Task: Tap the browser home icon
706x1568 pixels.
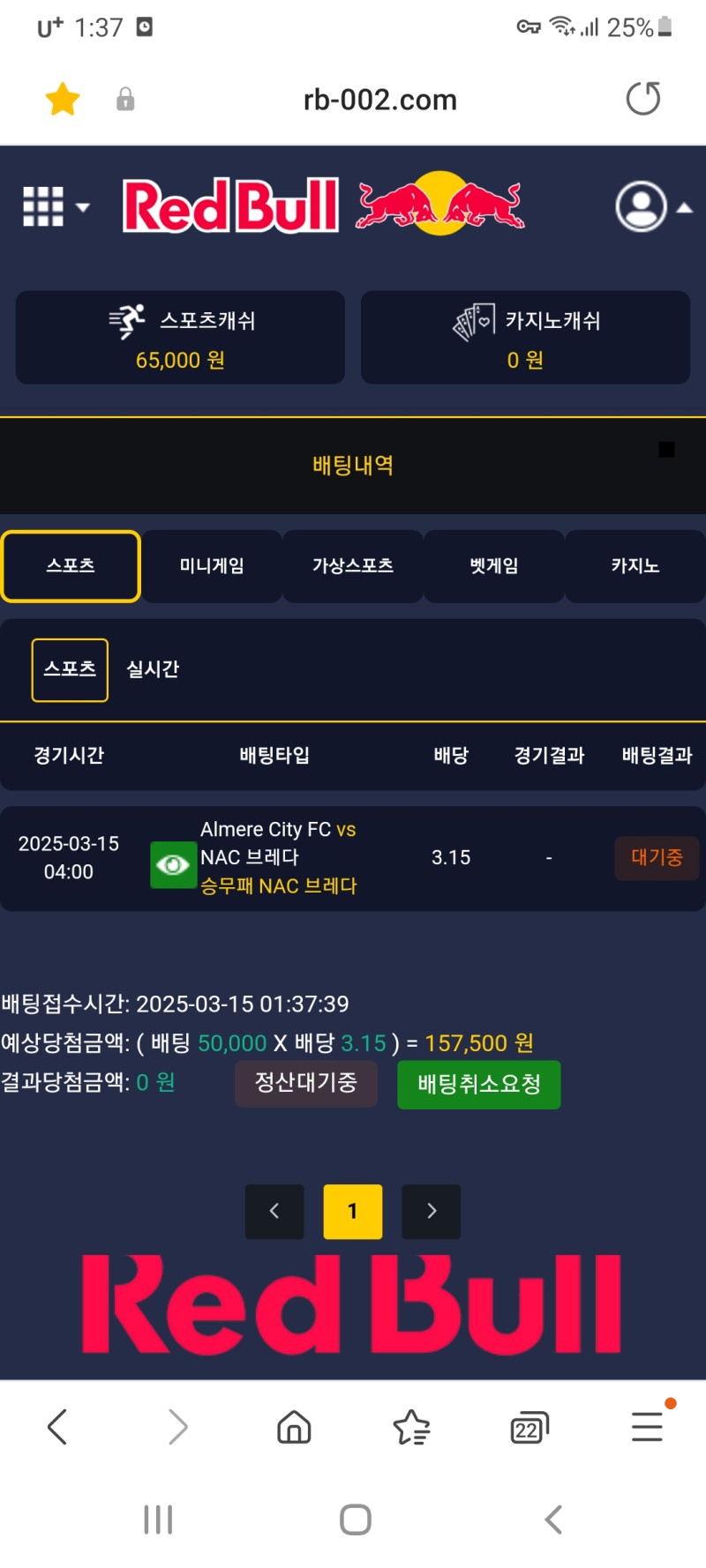Action: pos(294,1426)
